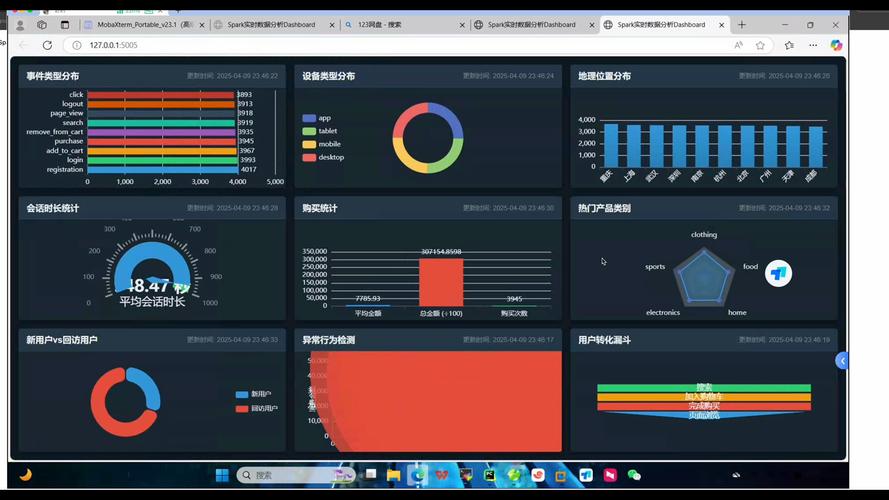Click the registration bar in event chart
Image resolution: width=889 pixels, height=500 pixels.
coord(163,170)
